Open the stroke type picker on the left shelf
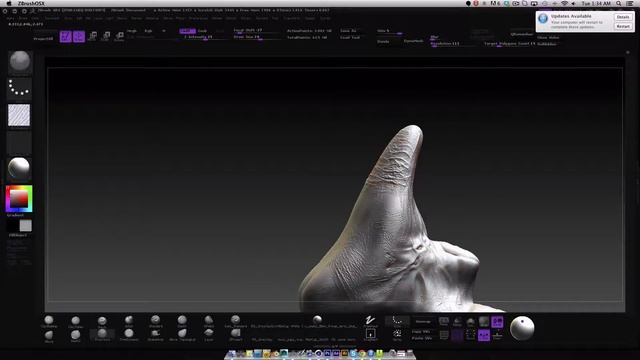This screenshot has height=360, width=640. [x=19, y=88]
